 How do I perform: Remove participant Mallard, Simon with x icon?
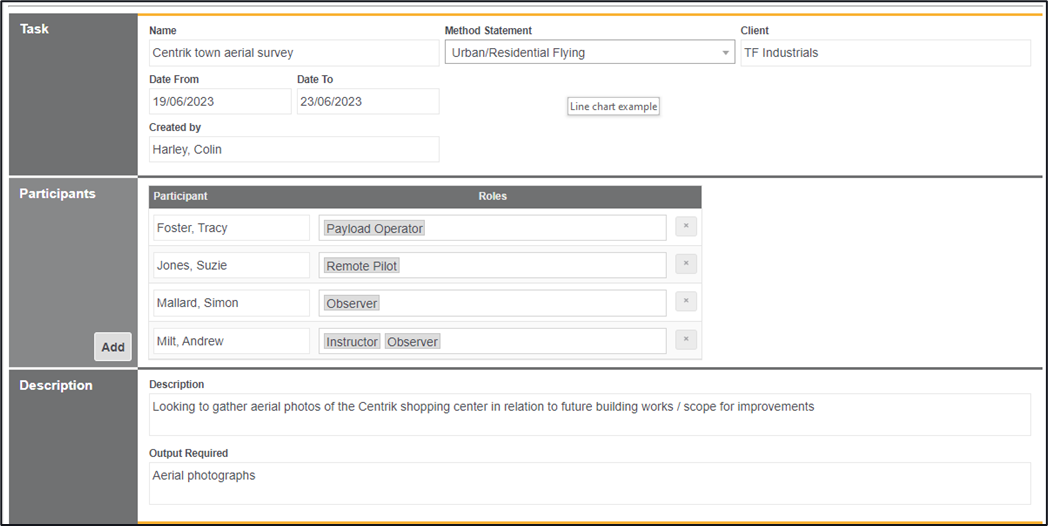point(686,302)
